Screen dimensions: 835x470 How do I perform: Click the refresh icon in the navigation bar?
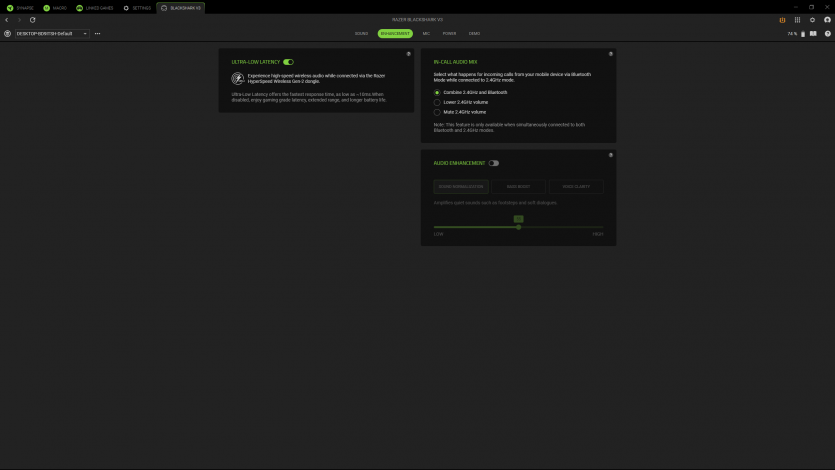(32, 20)
